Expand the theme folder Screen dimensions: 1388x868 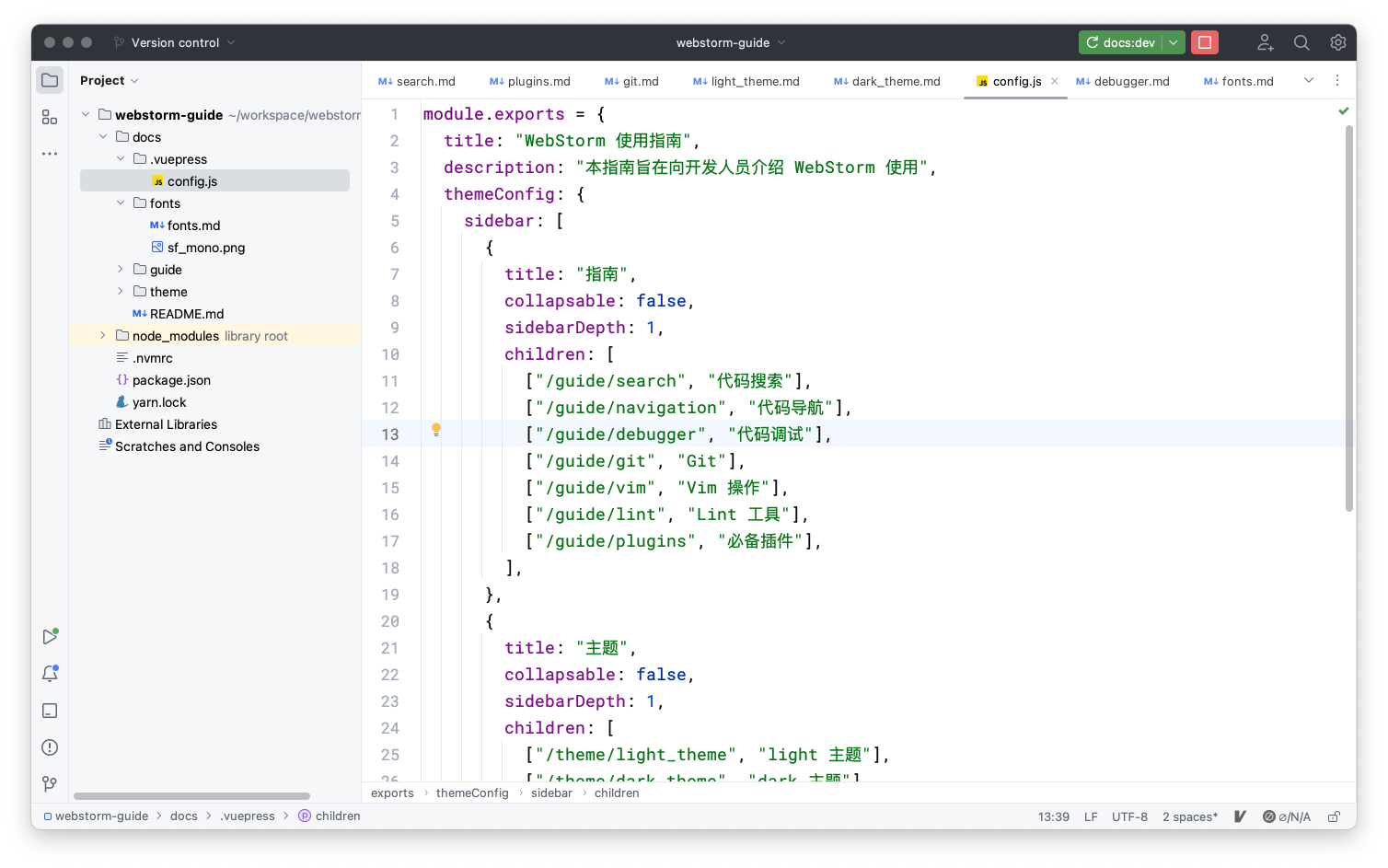tap(121, 292)
